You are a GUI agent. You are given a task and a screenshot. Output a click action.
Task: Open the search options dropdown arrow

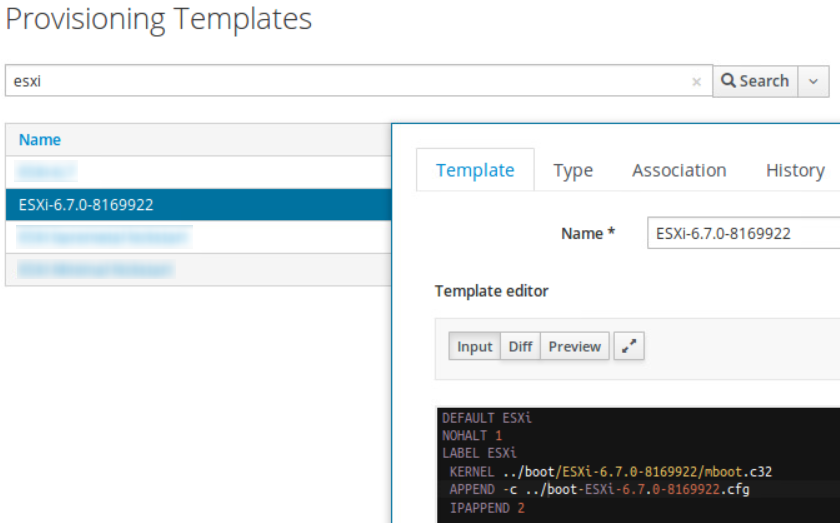[x=813, y=81]
